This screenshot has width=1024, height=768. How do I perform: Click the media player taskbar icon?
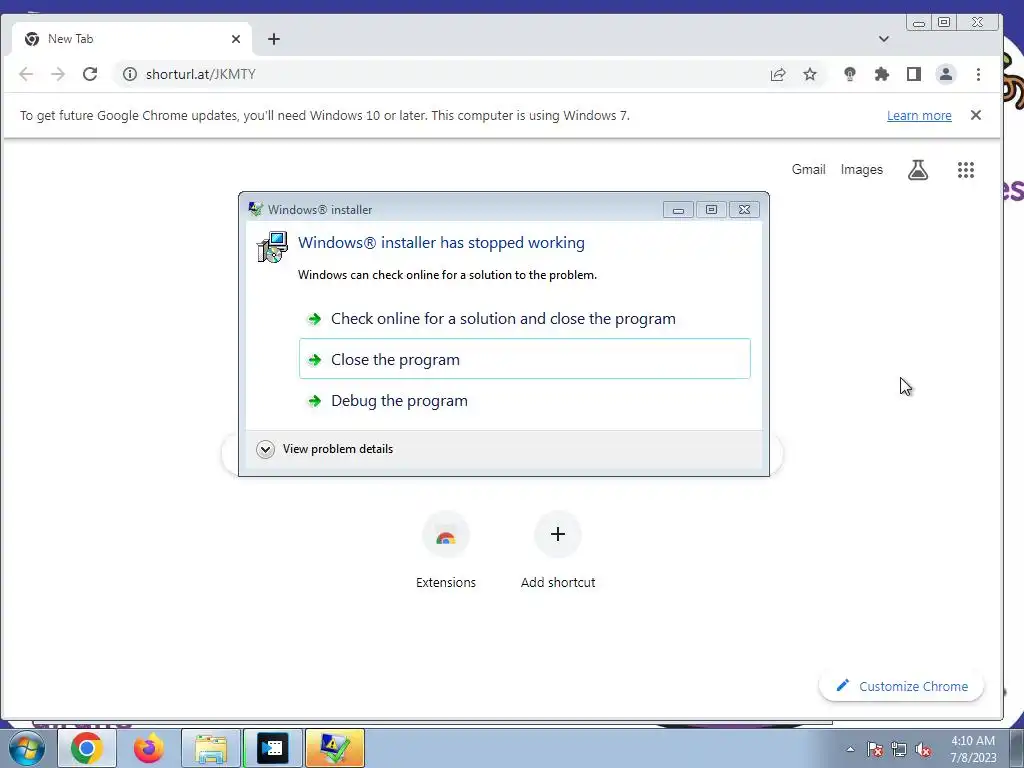[x=273, y=748]
